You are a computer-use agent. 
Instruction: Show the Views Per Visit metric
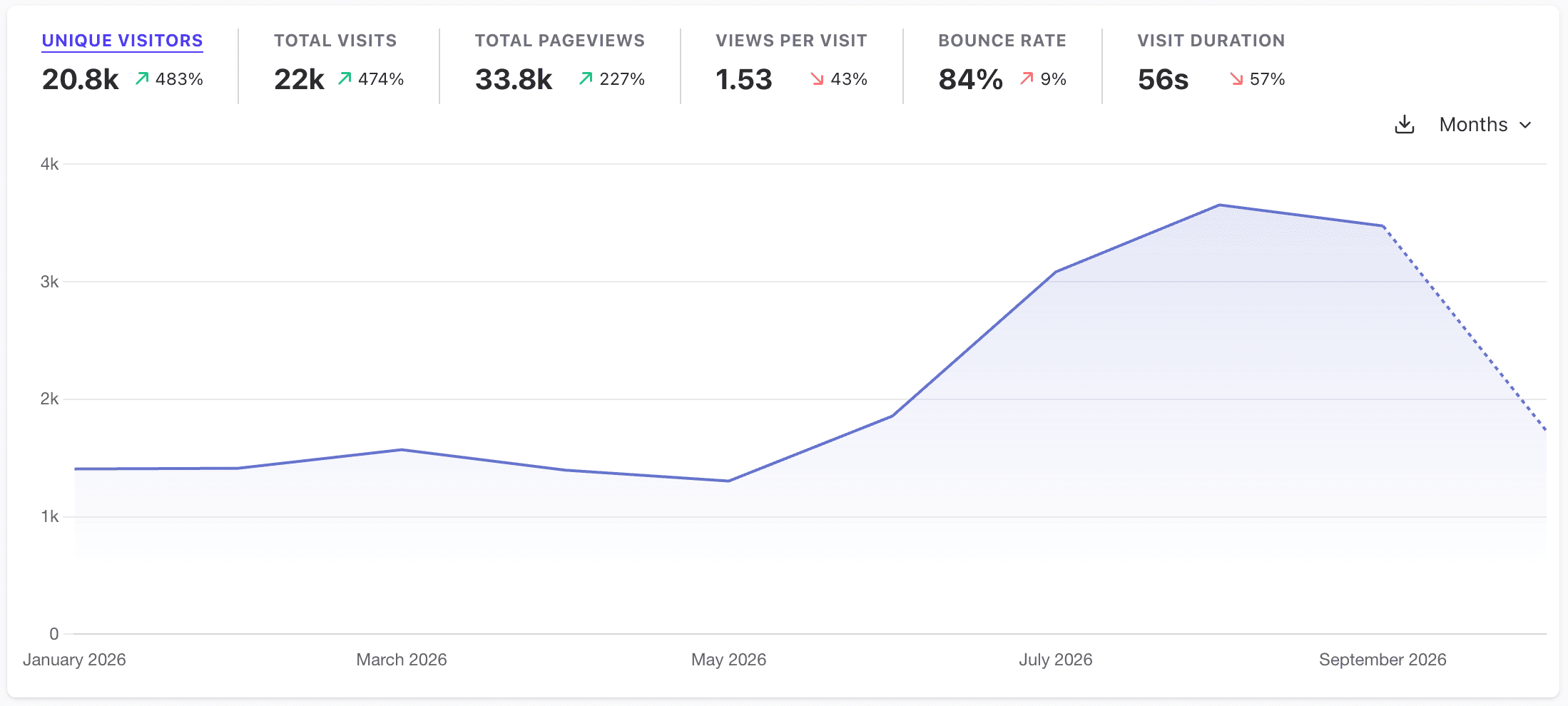coord(792,41)
